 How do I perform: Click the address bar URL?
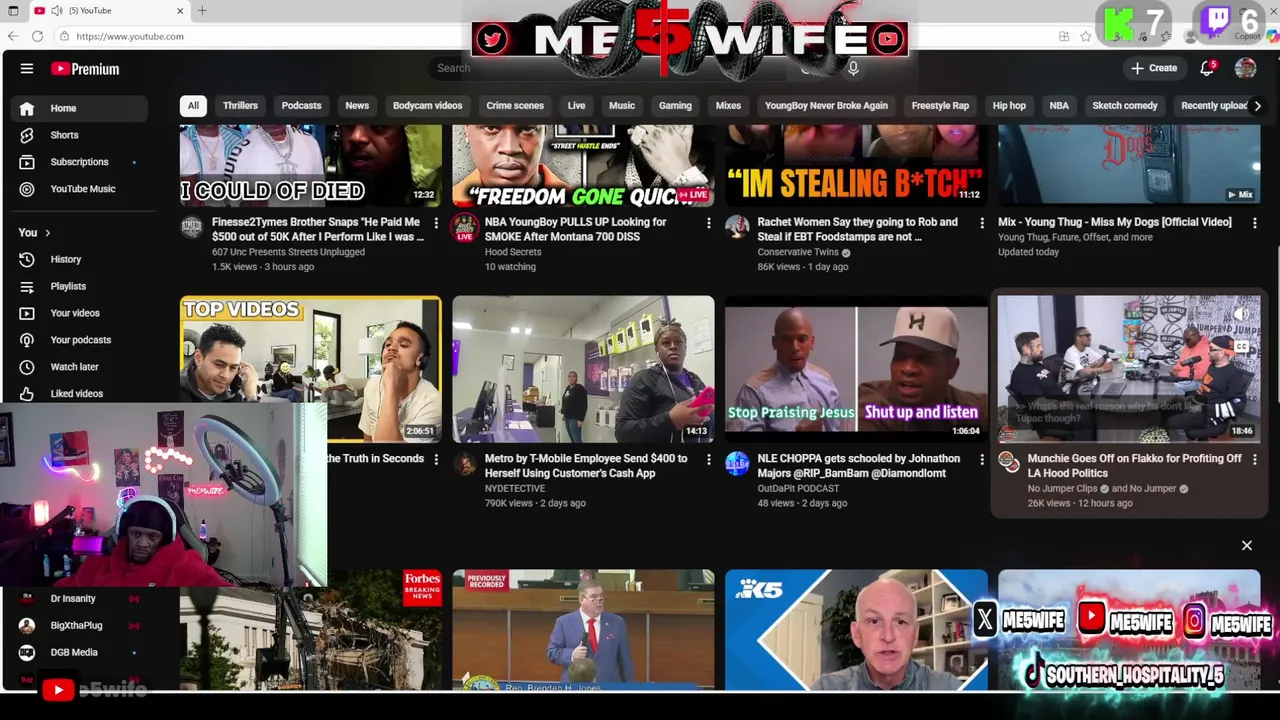[130, 36]
